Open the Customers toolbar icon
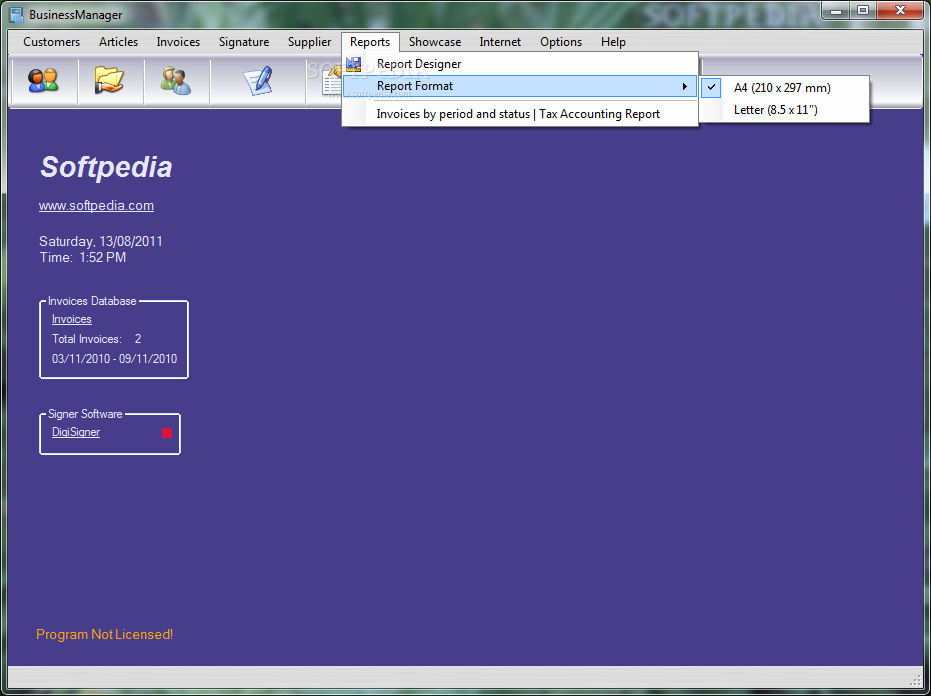The height and width of the screenshot is (696, 931). click(43, 81)
